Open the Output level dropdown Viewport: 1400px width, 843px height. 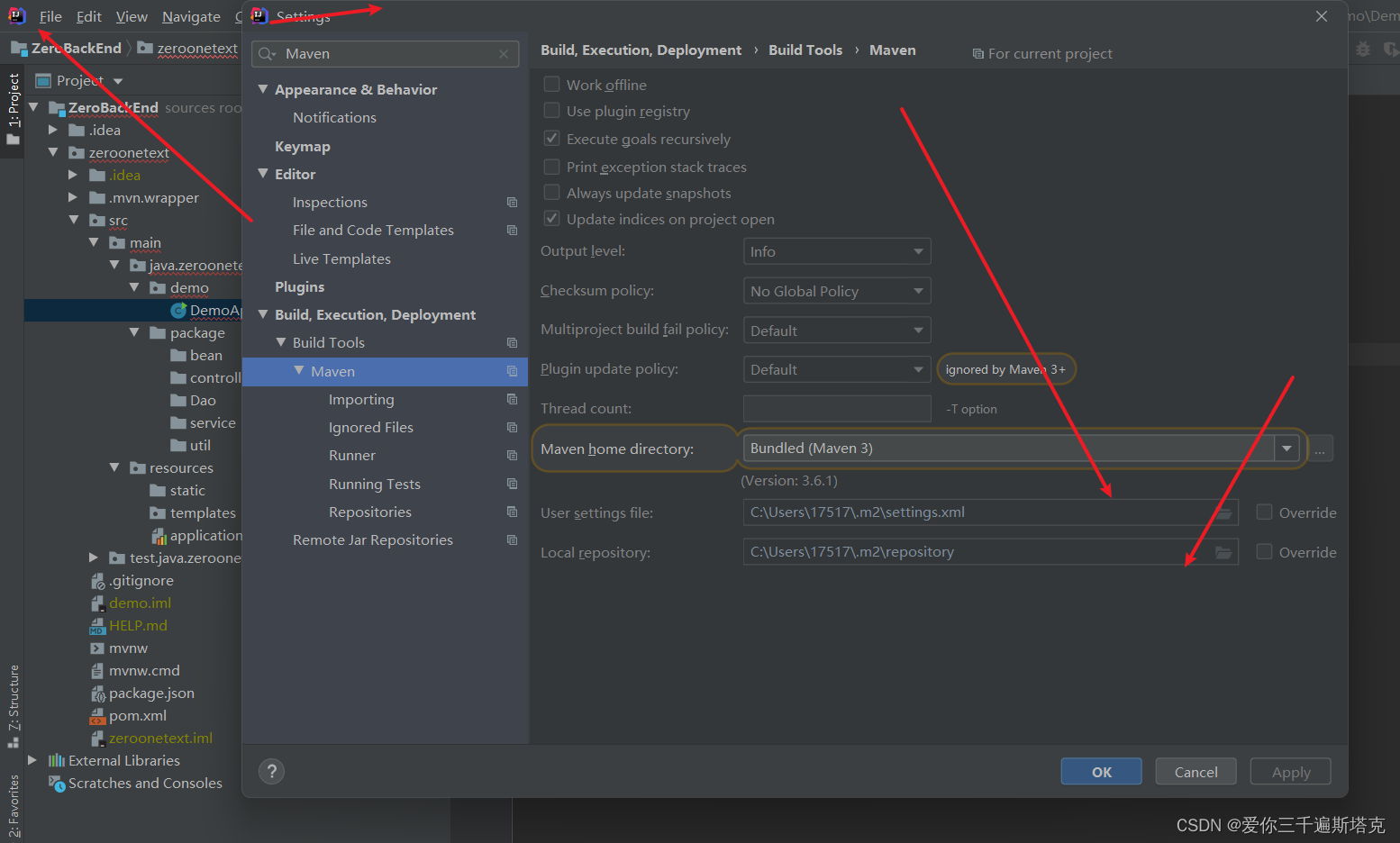click(837, 251)
